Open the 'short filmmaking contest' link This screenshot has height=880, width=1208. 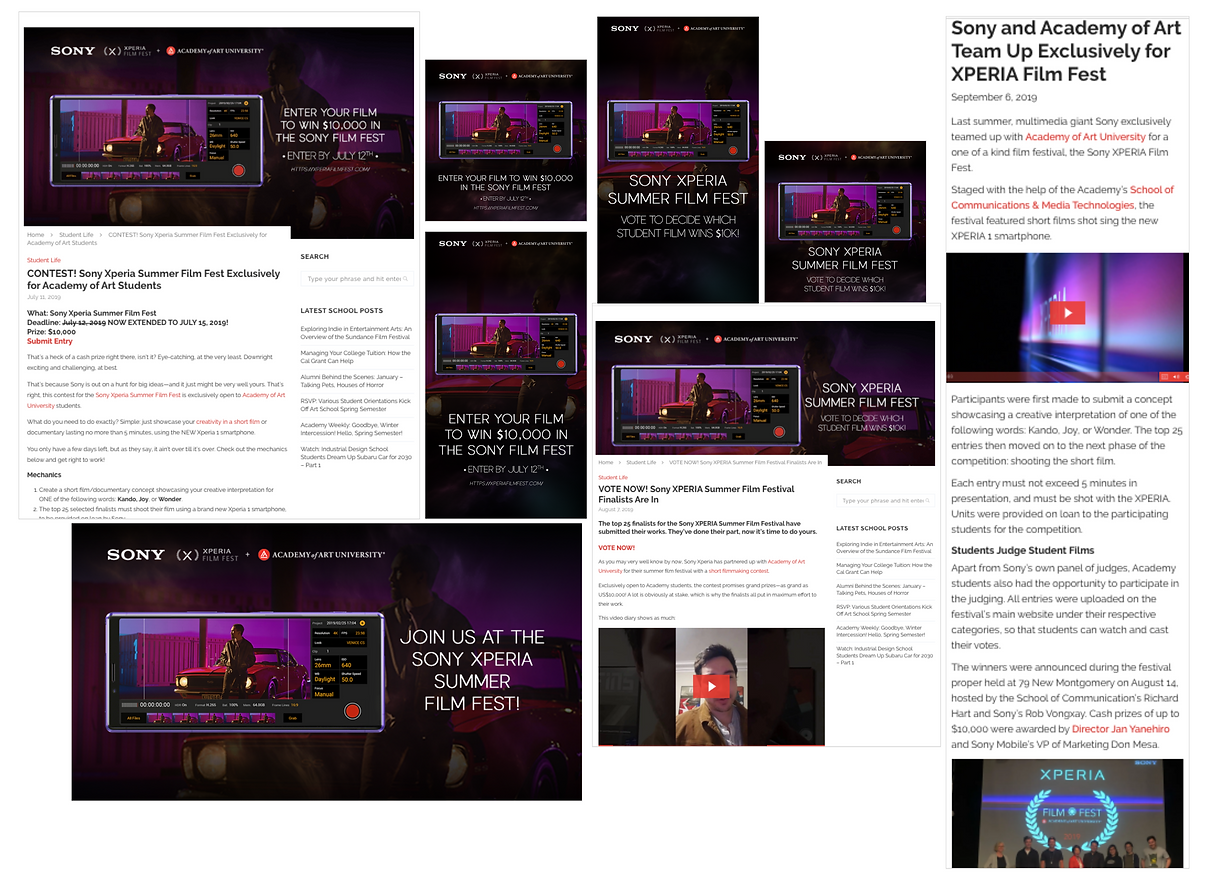[x=739, y=571]
